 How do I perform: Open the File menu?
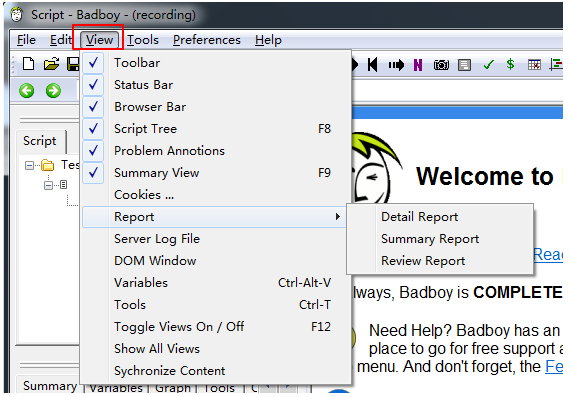point(26,40)
